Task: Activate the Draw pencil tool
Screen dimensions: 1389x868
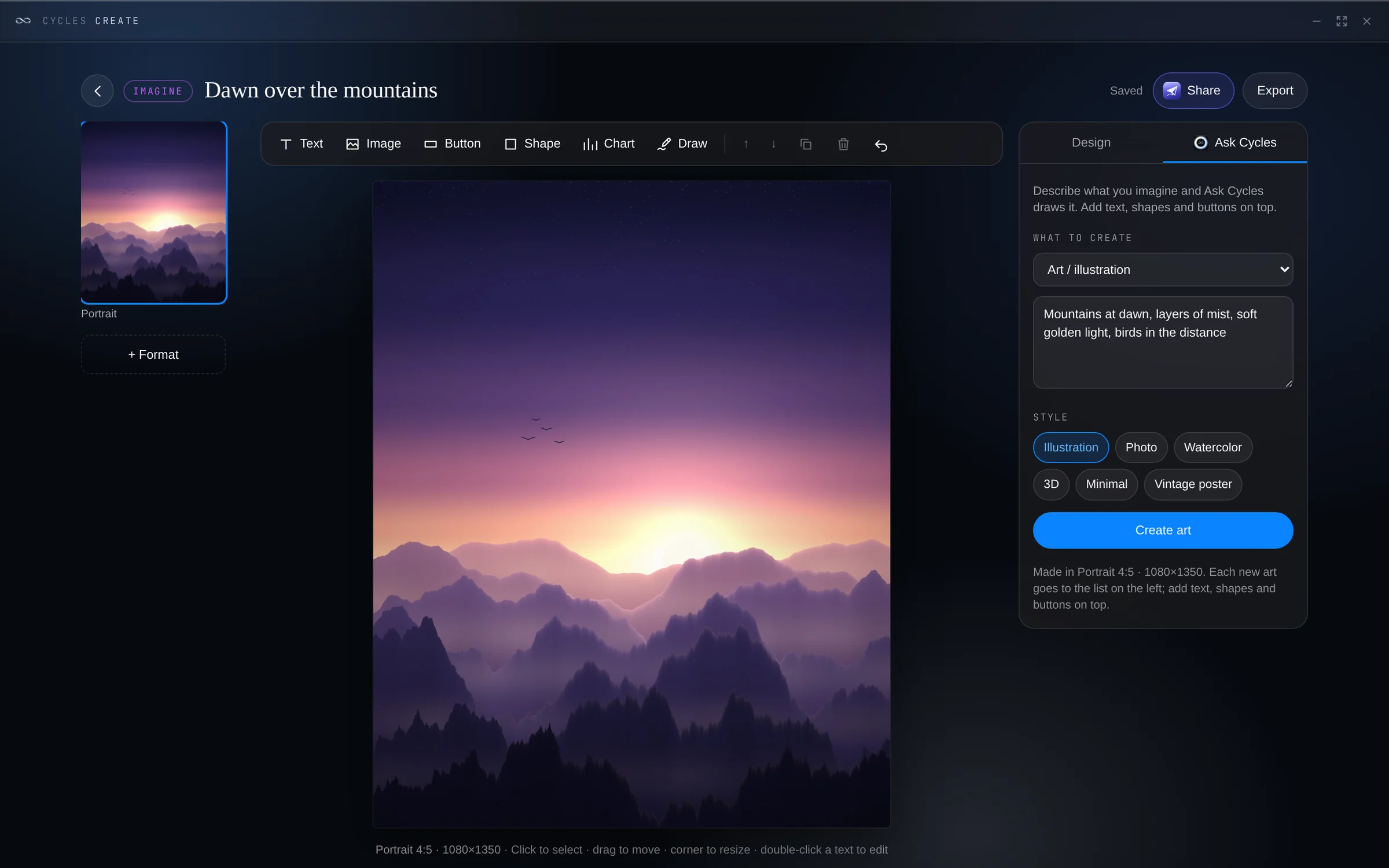Action: point(682,144)
